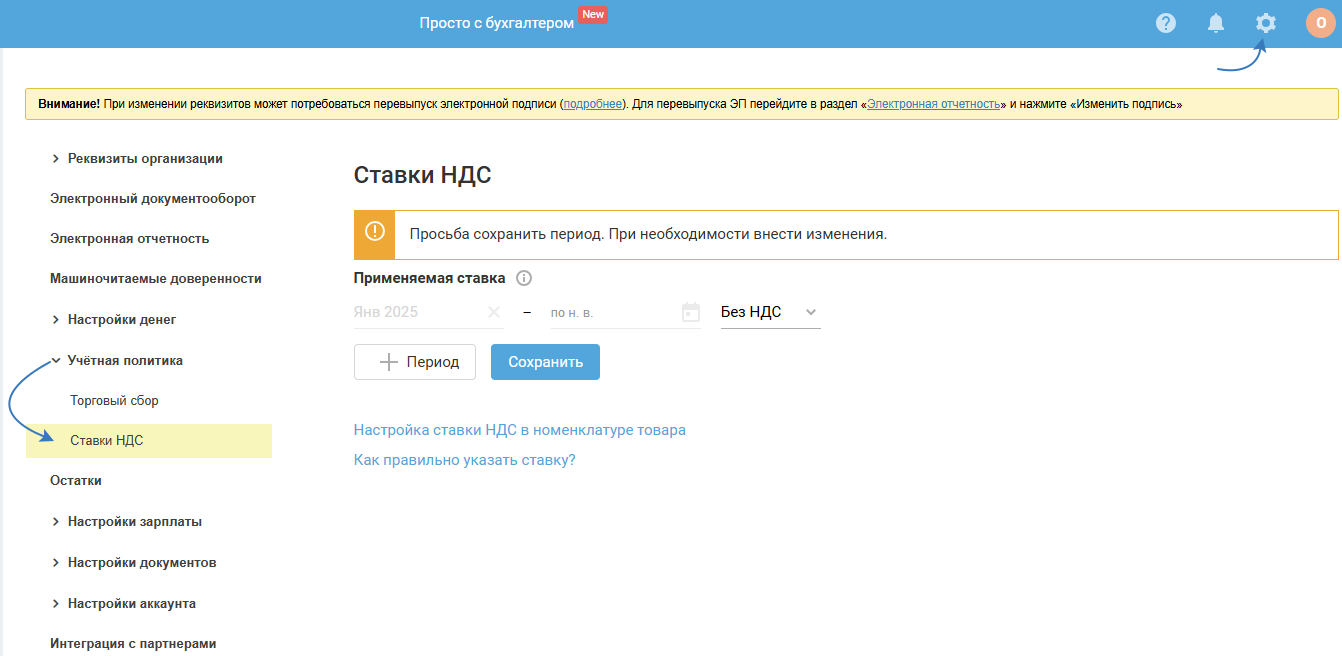Click the orange warning icon in notice
1342x656 pixels.
(375, 232)
